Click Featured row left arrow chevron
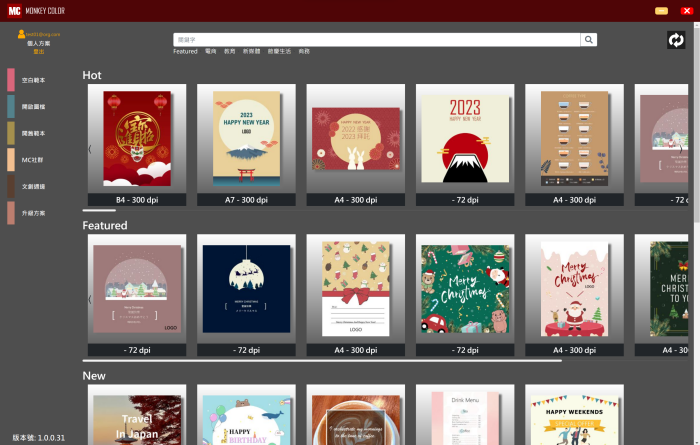Viewport: 700px width, 445px height. pyautogui.click(x=90, y=299)
